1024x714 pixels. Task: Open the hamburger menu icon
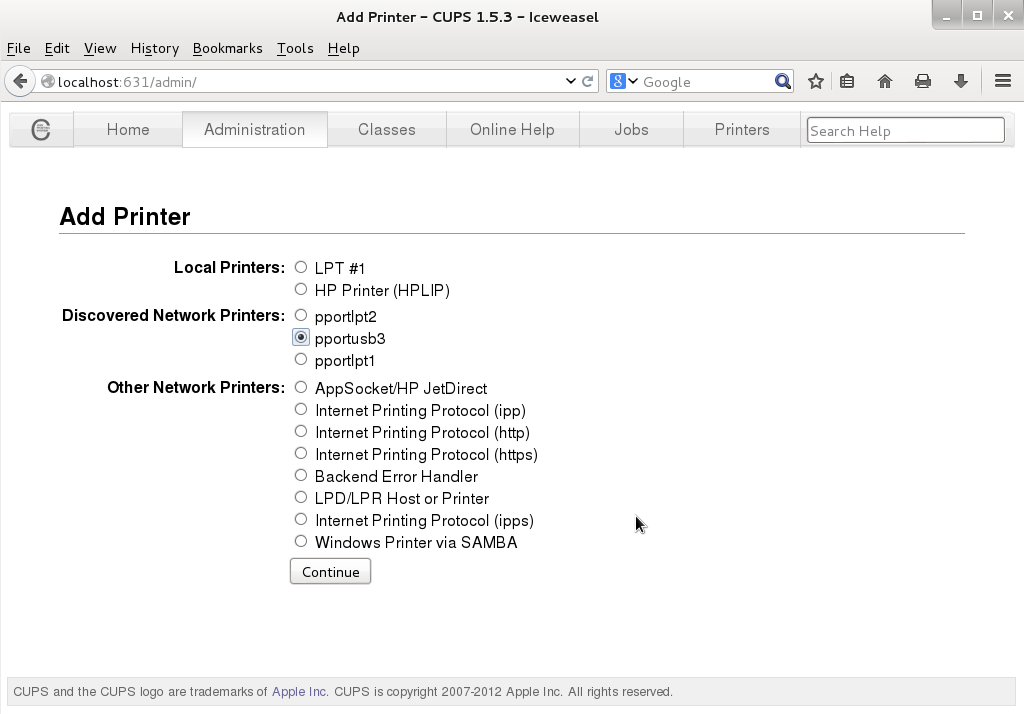pyautogui.click(x=1003, y=81)
